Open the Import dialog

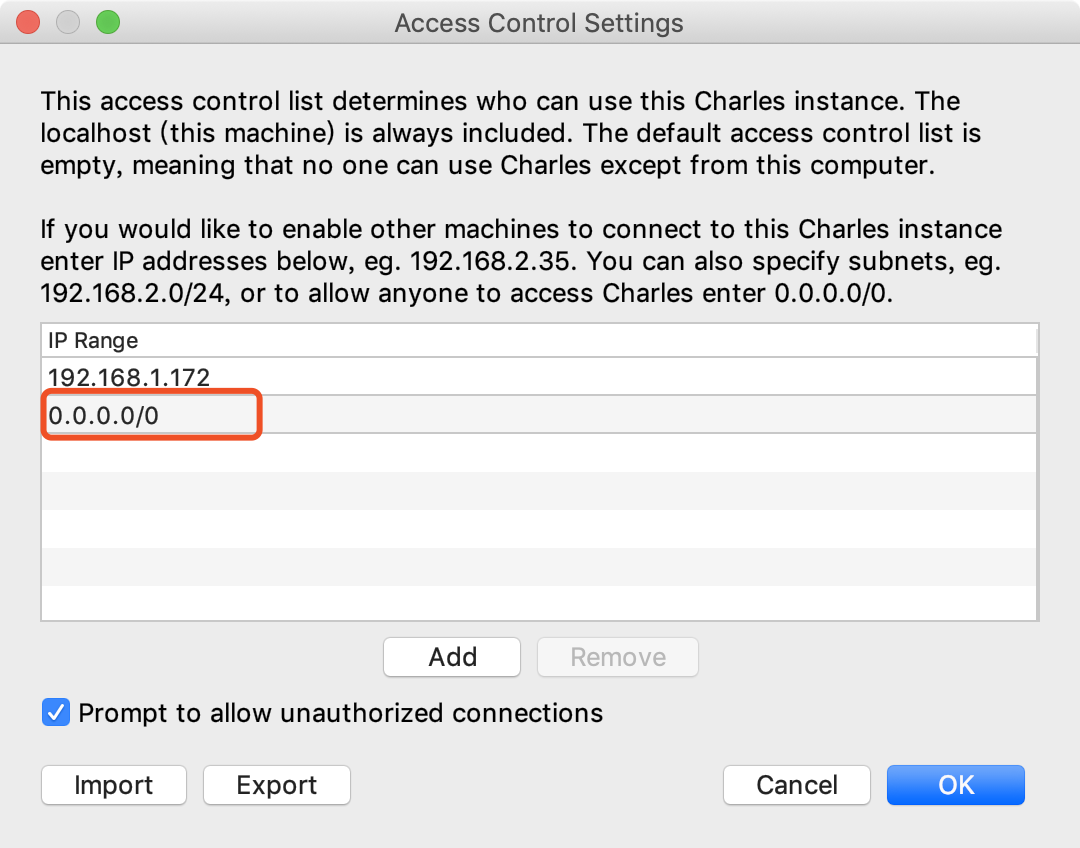pyautogui.click(x=114, y=785)
